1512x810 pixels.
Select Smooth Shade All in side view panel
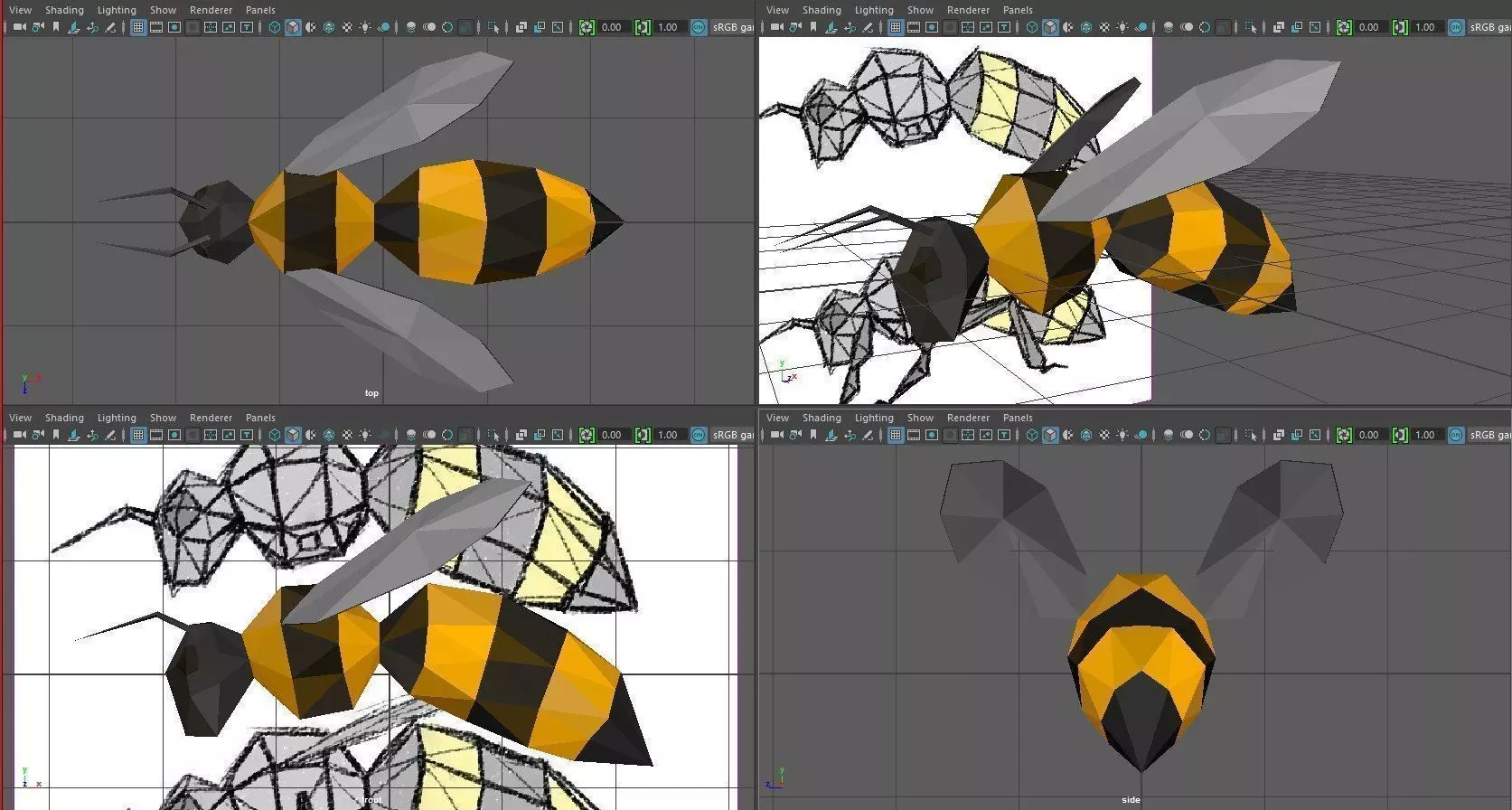pyautogui.click(x=1050, y=435)
